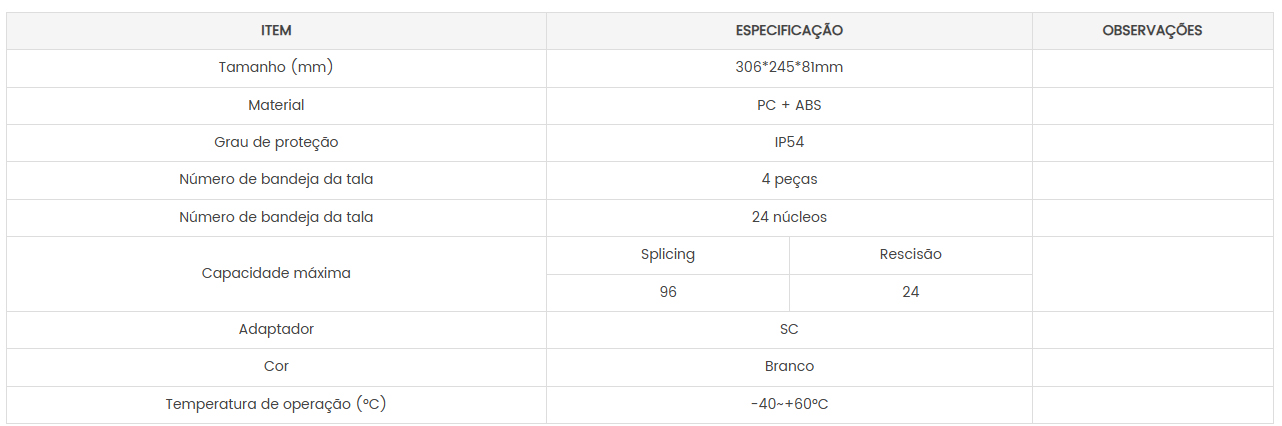
Task: Select the IP54 value
Action: [789, 142]
